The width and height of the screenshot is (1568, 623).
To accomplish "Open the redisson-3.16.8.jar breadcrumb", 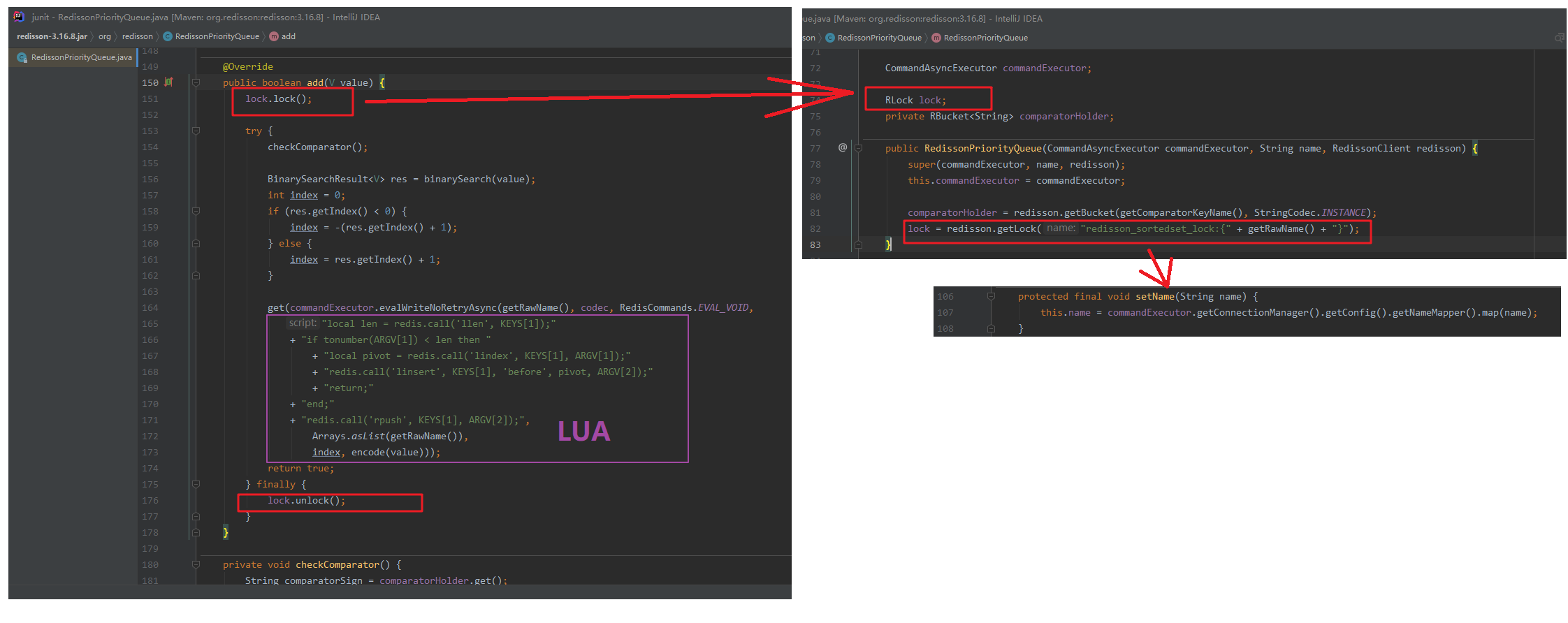I will 52,36.
